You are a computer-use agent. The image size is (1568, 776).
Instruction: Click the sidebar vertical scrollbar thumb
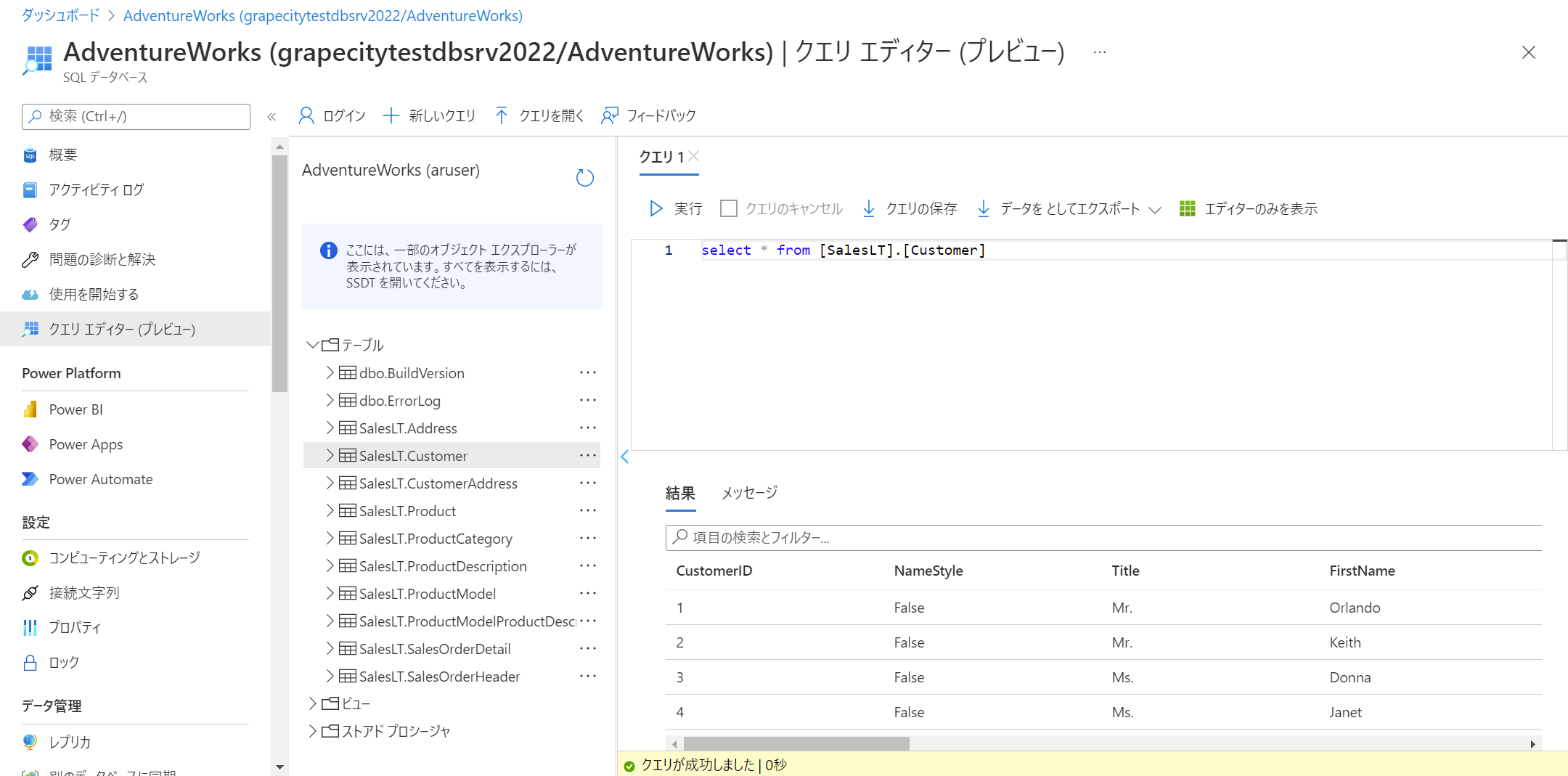pyautogui.click(x=279, y=273)
